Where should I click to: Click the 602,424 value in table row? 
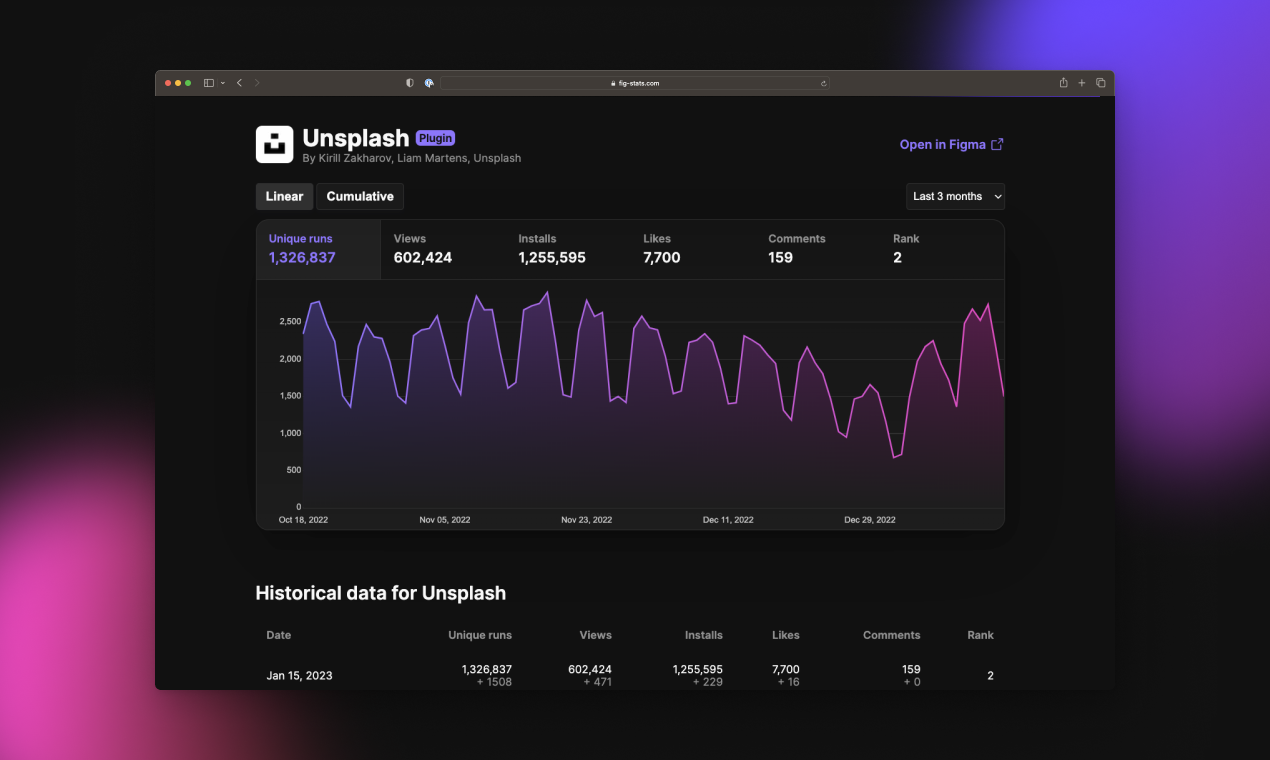[590, 669]
